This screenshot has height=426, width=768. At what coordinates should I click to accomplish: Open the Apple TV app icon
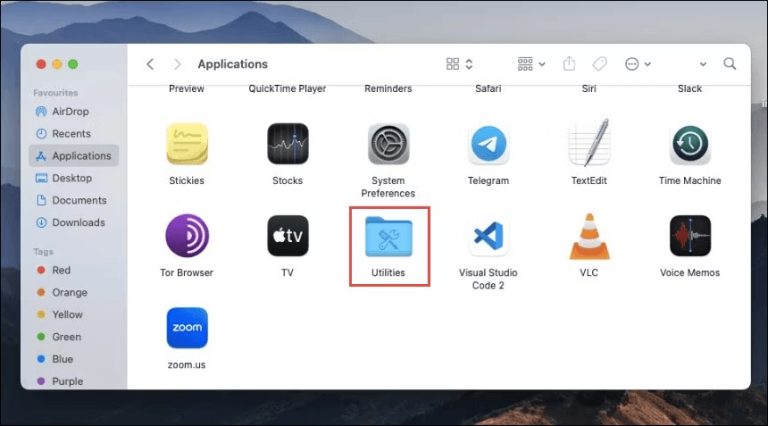pos(288,236)
